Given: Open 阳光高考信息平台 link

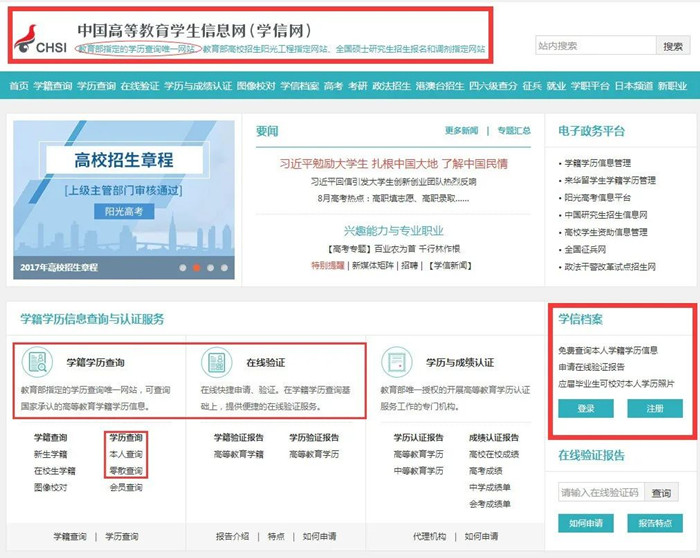Looking at the screenshot, I should 597,197.
